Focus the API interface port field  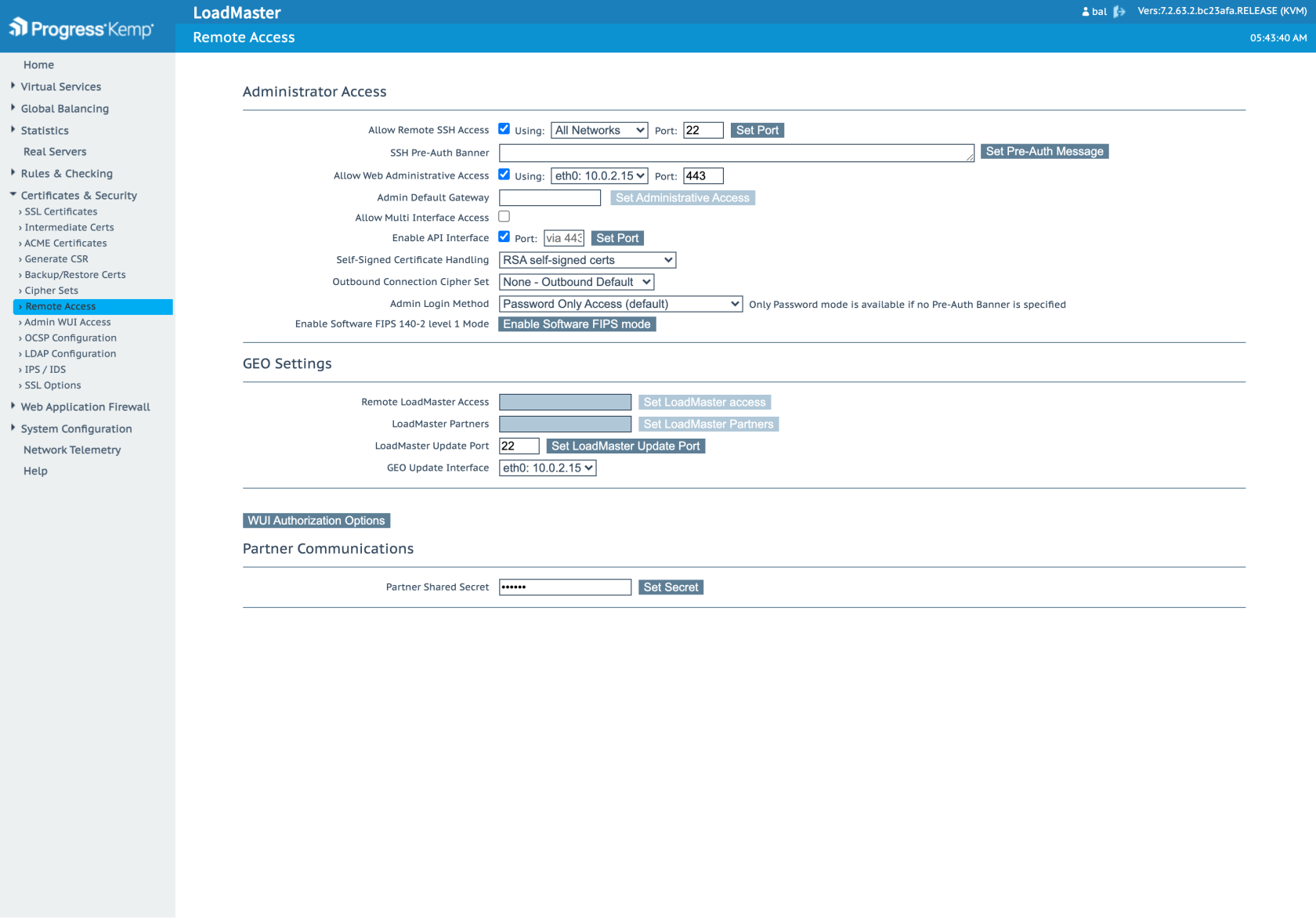pyautogui.click(x=564, y=238)
